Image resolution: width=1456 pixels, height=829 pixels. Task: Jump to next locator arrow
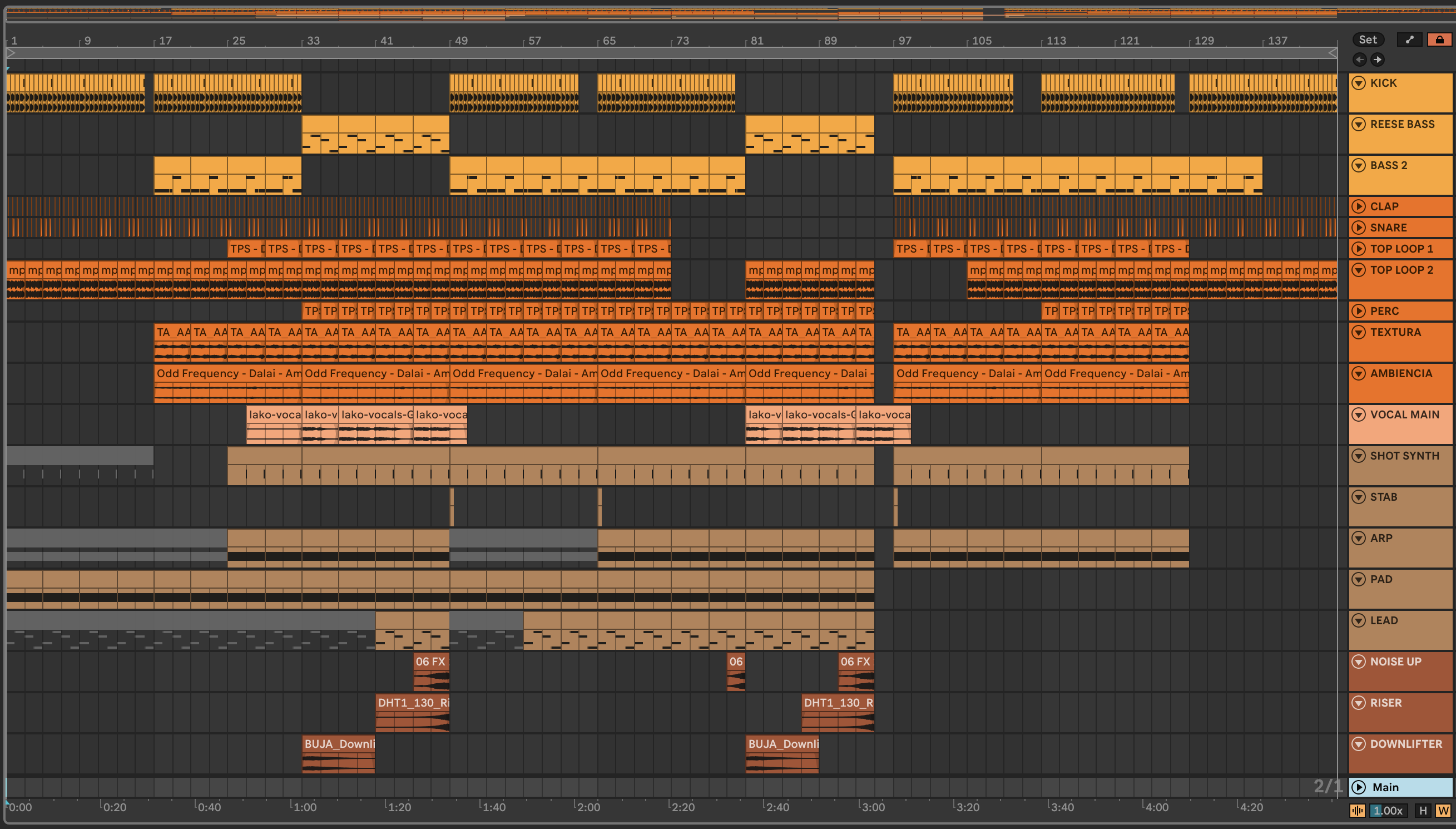1378,59
